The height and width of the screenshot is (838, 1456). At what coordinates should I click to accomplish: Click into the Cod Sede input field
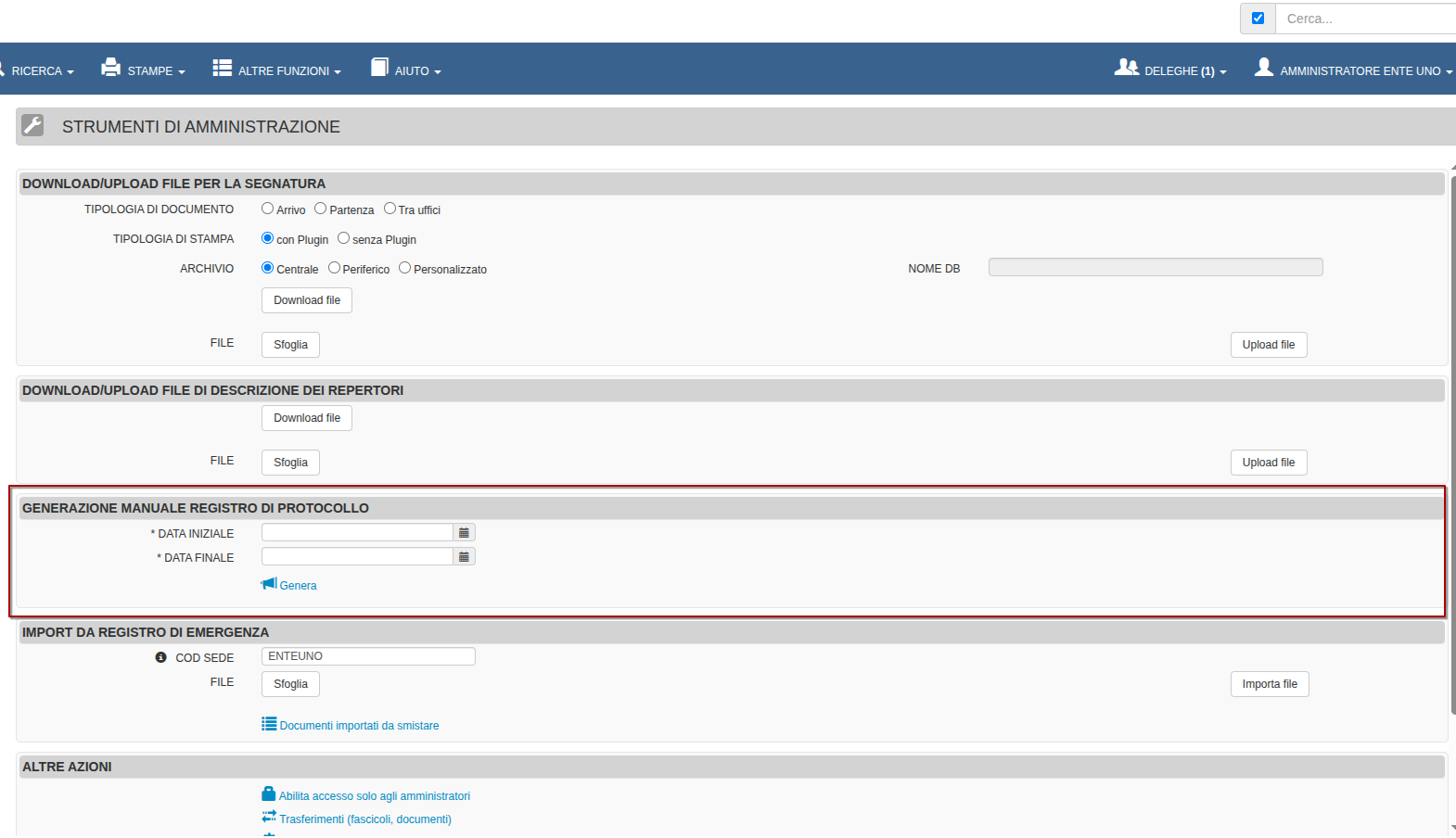point(368,656)
